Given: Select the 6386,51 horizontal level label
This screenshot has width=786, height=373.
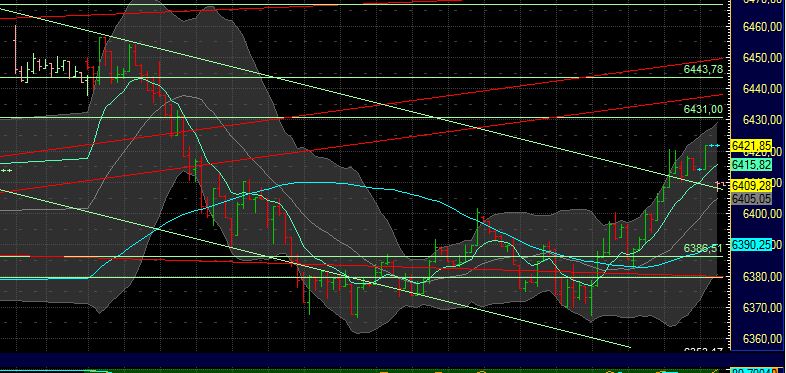Looking at the screenshot, I should click(703, 248).
